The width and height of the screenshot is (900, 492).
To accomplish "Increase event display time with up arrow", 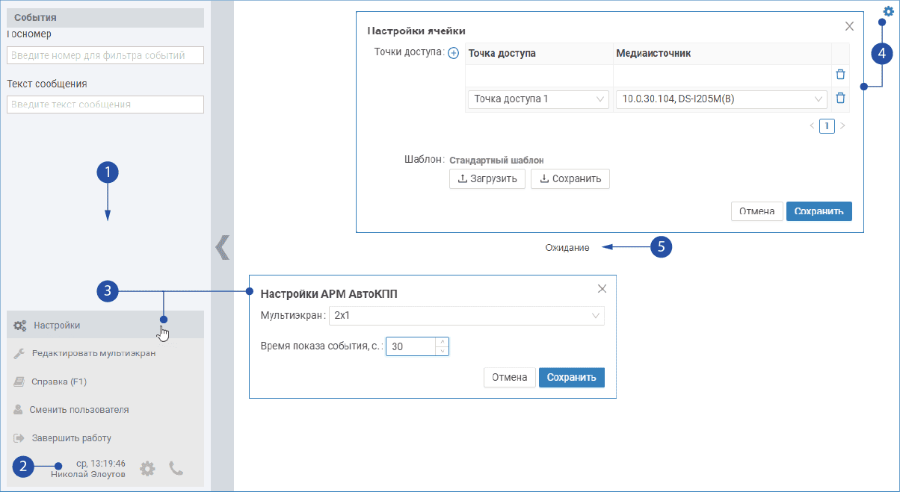I will pyautogui.click(x=441, y=342).
